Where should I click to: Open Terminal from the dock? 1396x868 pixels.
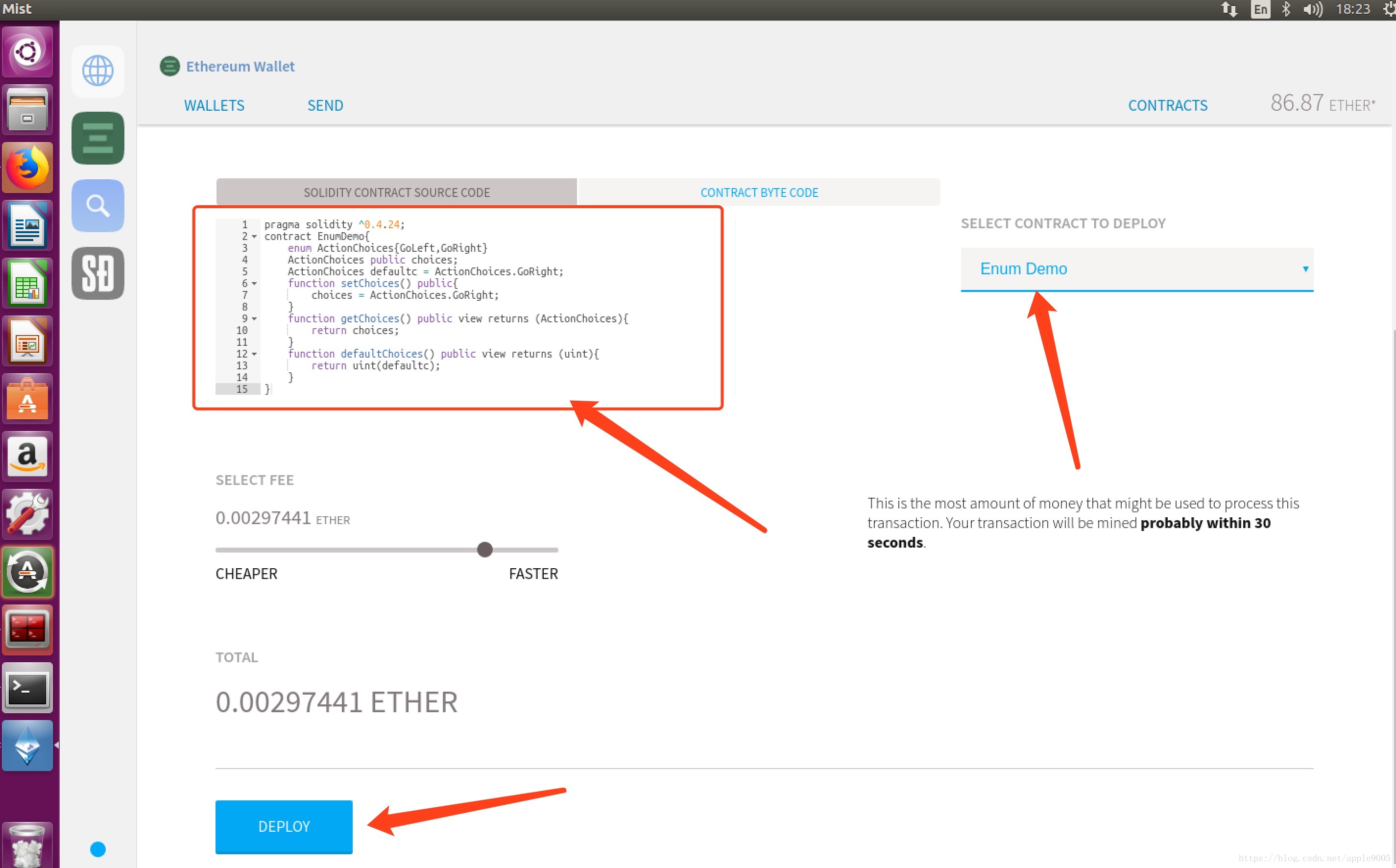click(x=27, y=688)
